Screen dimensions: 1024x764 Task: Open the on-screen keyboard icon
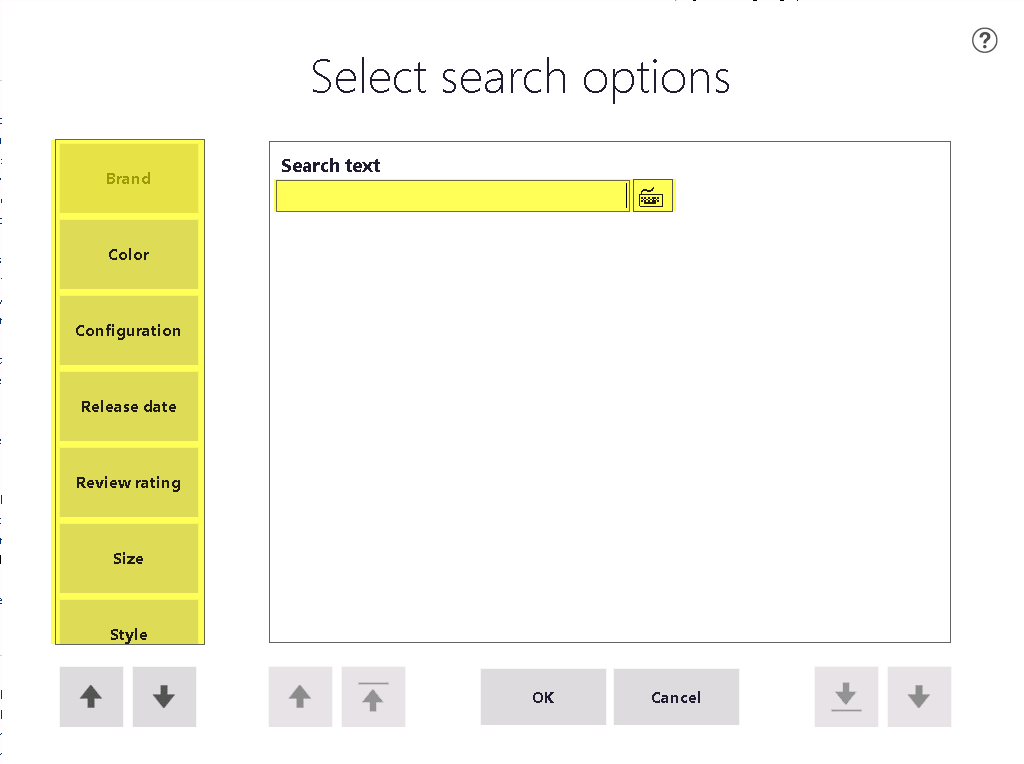[652, 196]
